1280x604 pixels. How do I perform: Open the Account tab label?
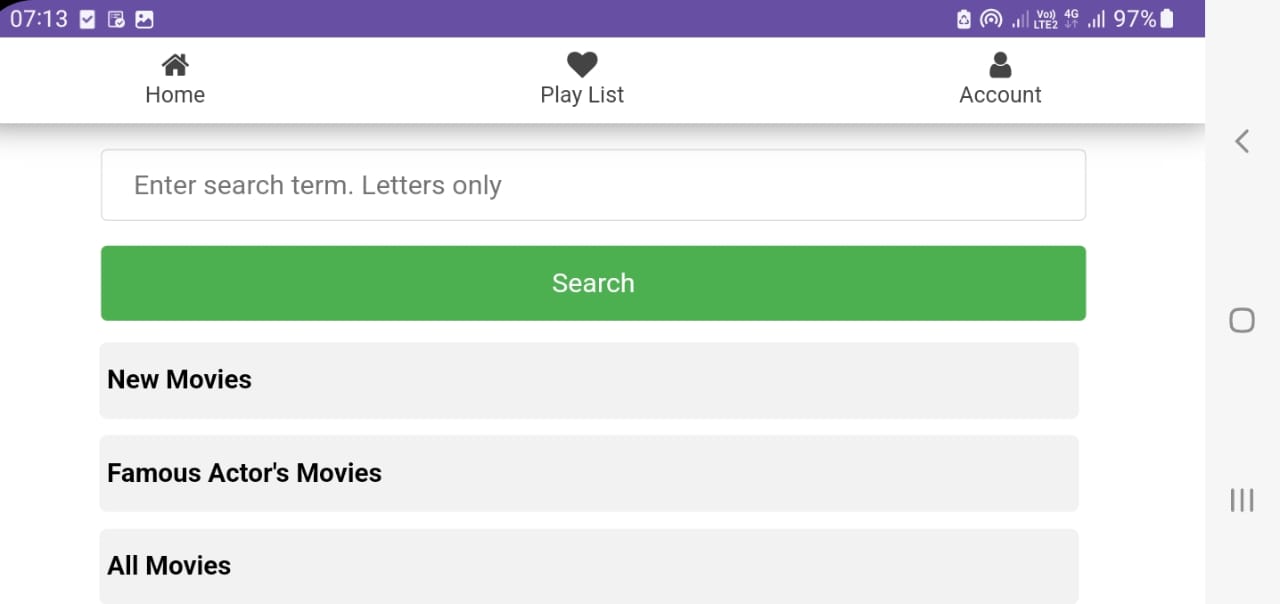1000,95
